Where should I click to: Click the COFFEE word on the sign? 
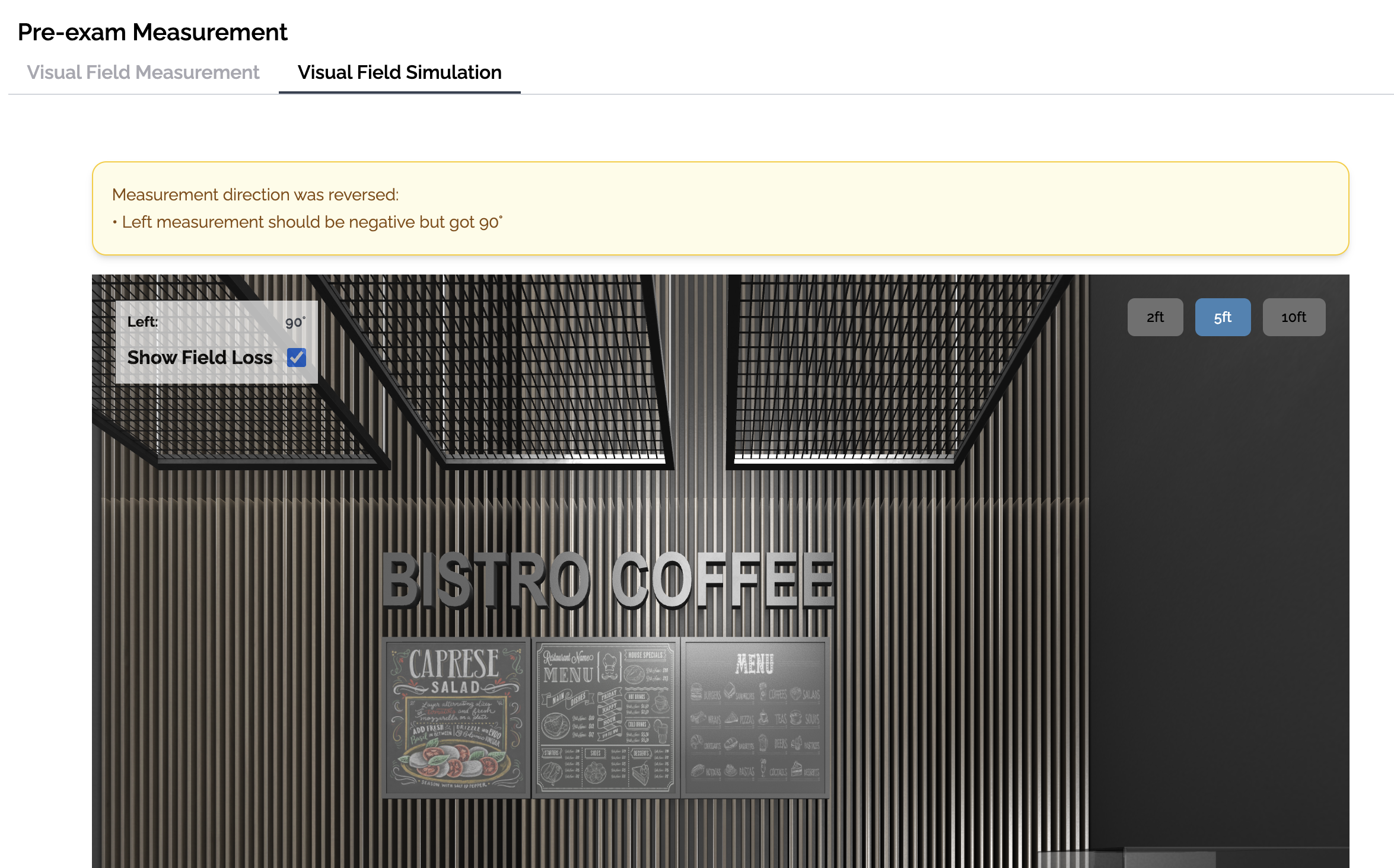click(x=723, y=581)
